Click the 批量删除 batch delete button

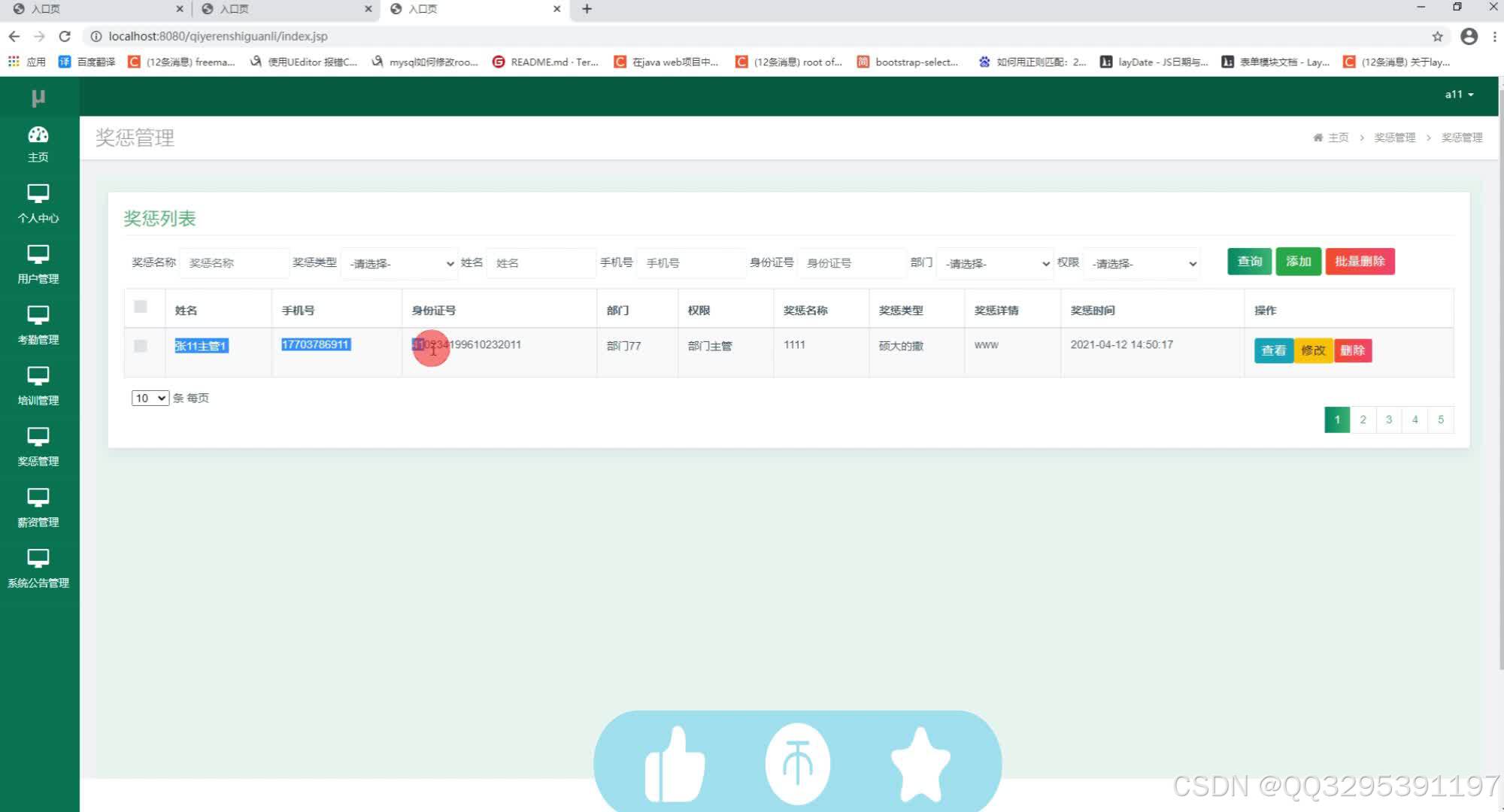tap(1360, 261)
